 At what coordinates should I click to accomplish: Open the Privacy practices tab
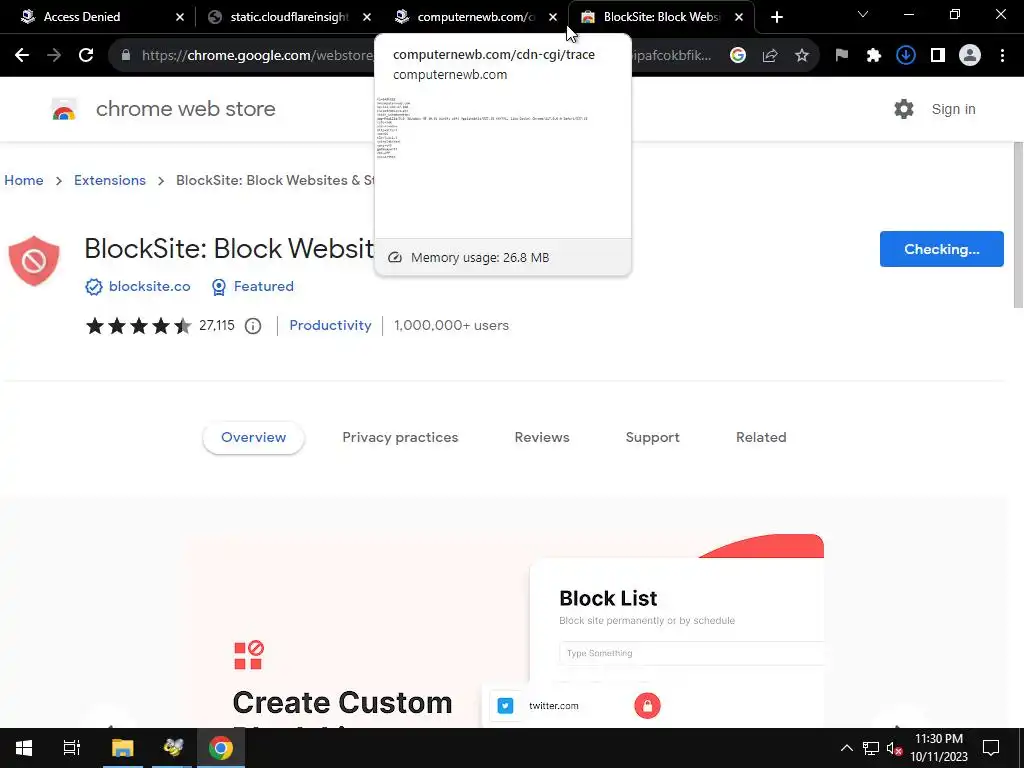coord(400,438)
